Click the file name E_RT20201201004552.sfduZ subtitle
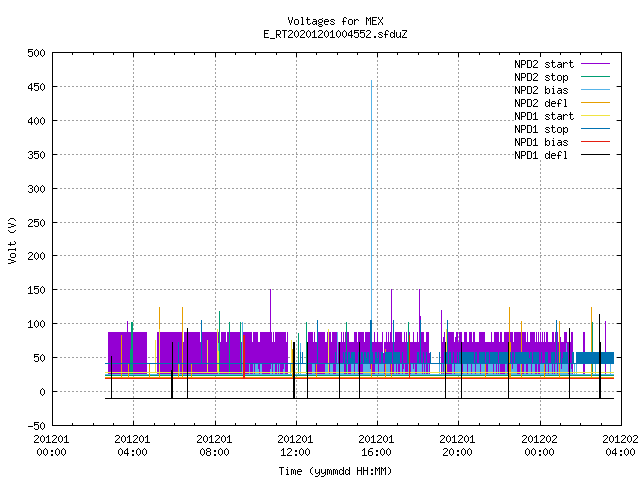640x480 pixels. point(335,34)
